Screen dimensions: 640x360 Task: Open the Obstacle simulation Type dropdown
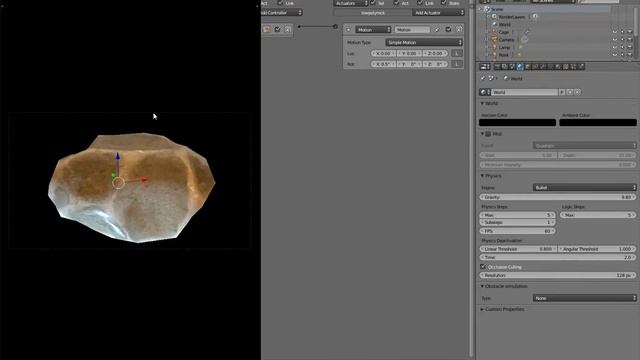tap(584, 298)
